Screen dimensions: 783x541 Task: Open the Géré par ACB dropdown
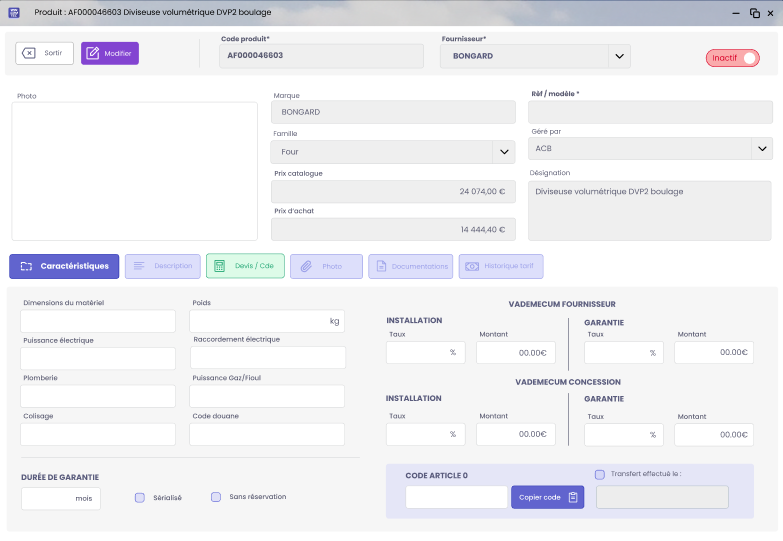(x=762, y=149)
